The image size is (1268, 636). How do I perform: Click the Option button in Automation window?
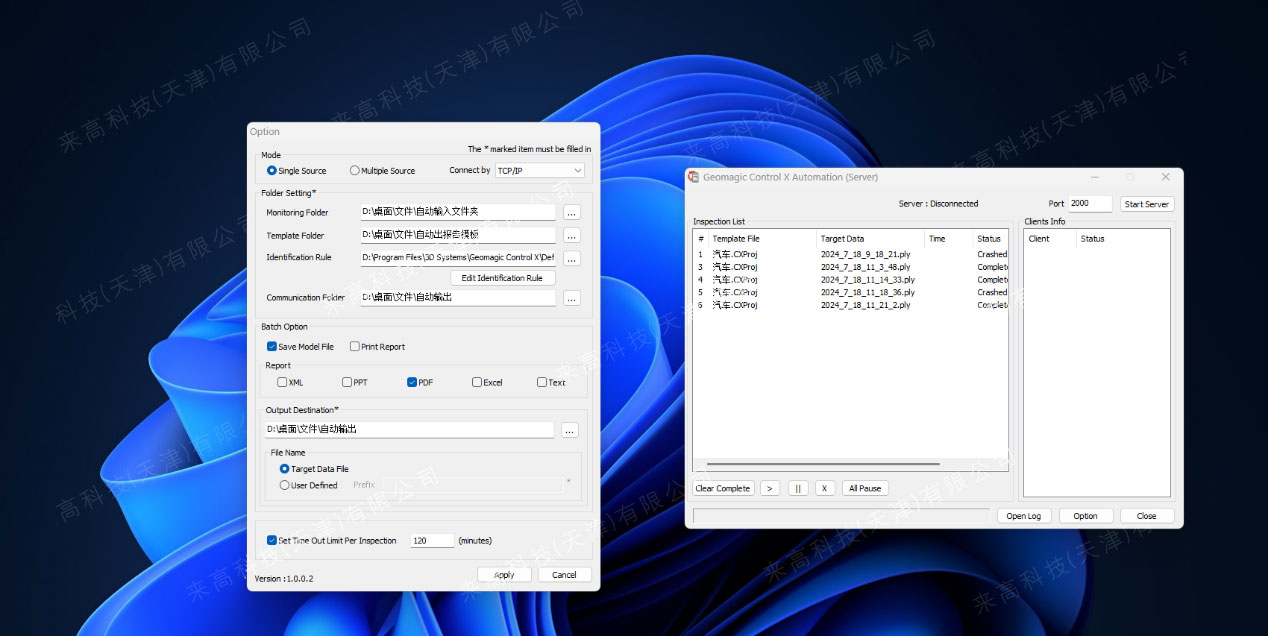coord(1086,516)
